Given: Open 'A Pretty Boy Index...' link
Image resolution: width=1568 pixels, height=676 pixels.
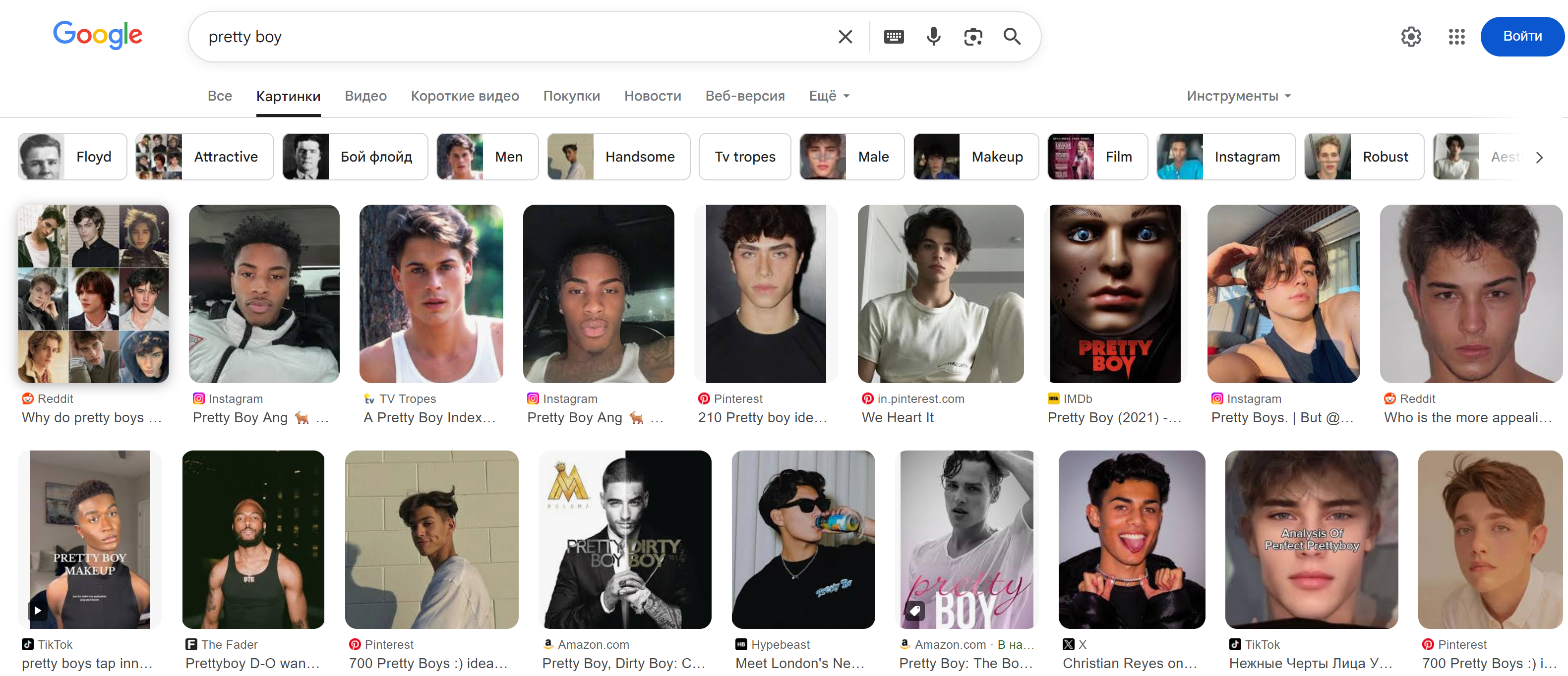Looking at the screenshot, I should pyautogui.click(x=430, y=418).
